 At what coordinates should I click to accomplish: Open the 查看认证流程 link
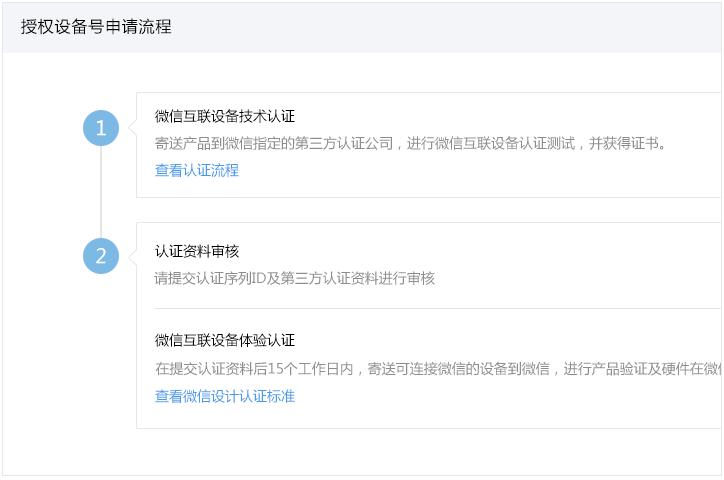tap(197, 170)
